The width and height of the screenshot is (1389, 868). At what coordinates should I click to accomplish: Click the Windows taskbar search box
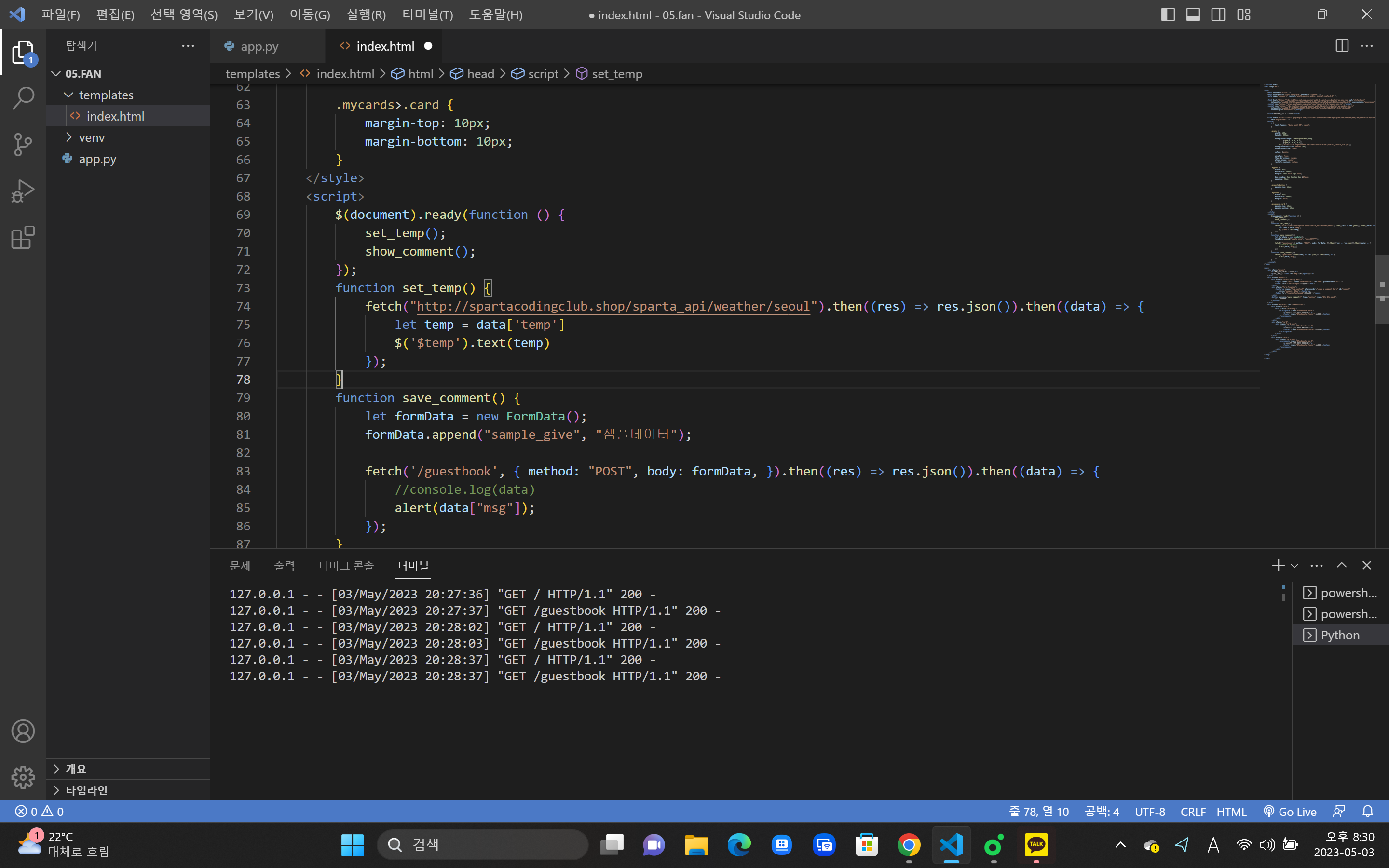pos(482,844)
